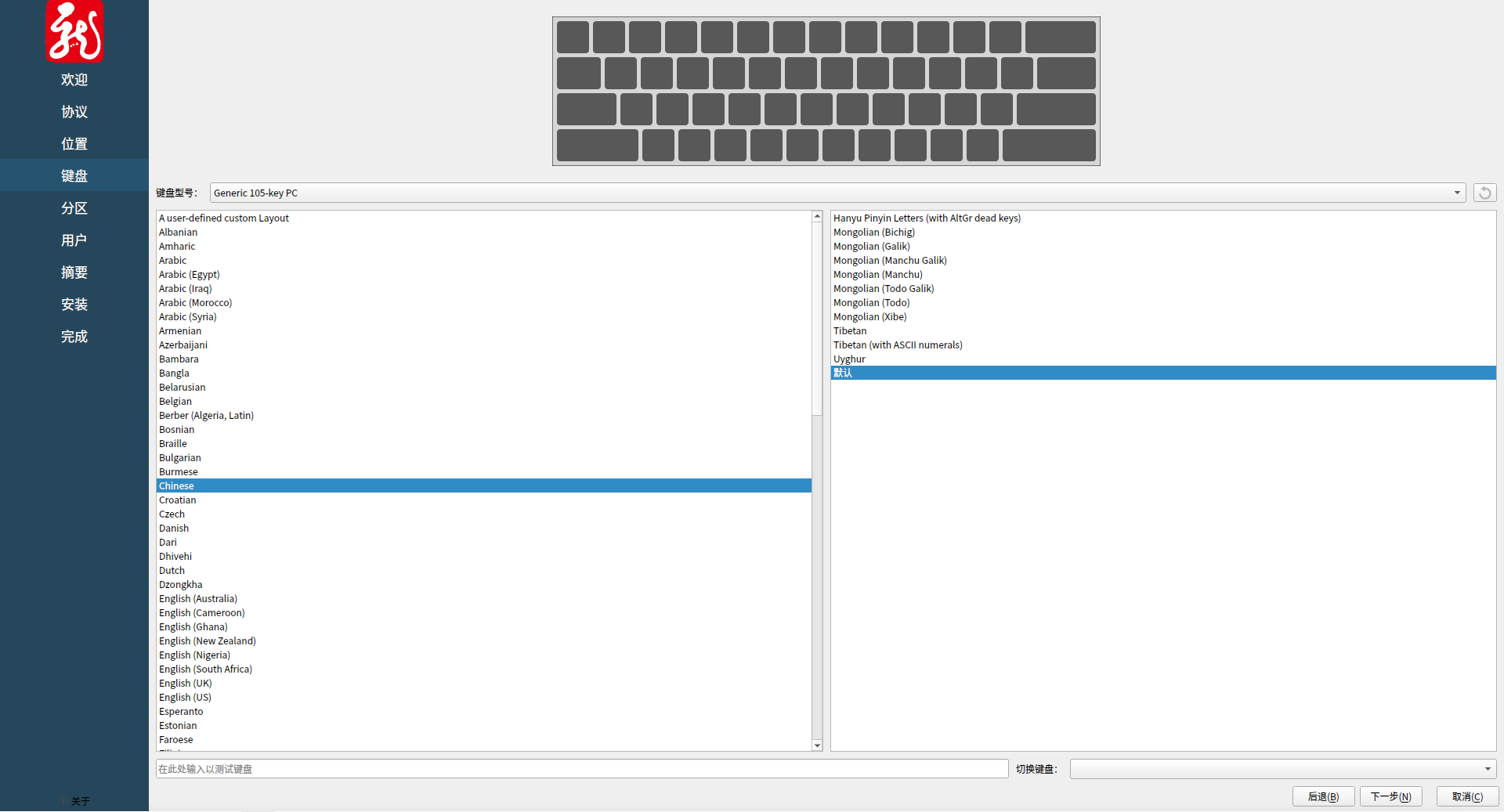
Task: Select the Tibetan variant
Action: tap(850, 331)
